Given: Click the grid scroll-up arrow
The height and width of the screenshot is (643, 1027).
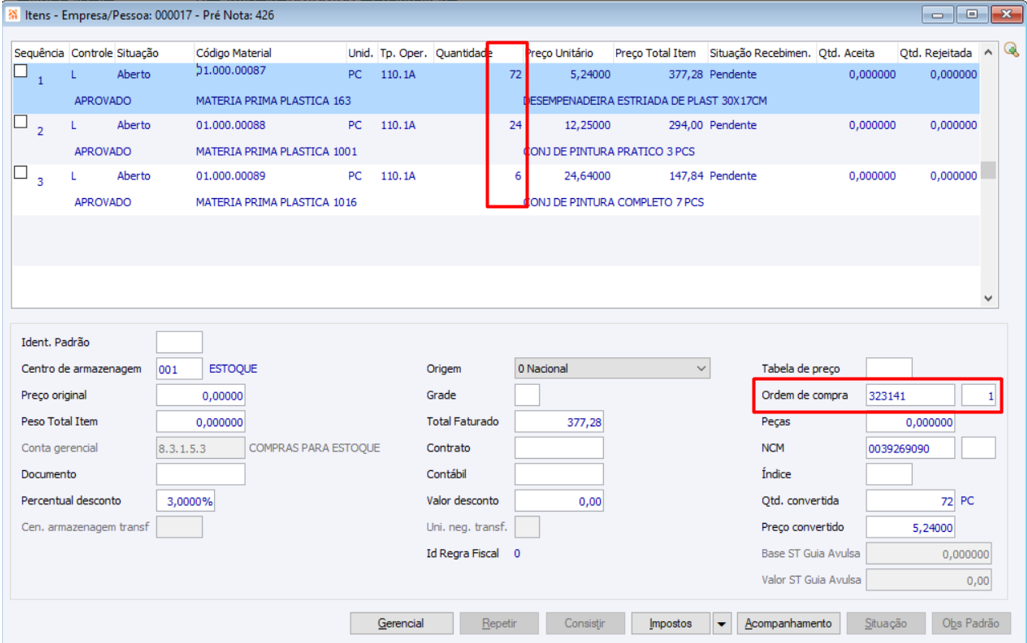Looking at the screenshot, I should click(988, 52).
